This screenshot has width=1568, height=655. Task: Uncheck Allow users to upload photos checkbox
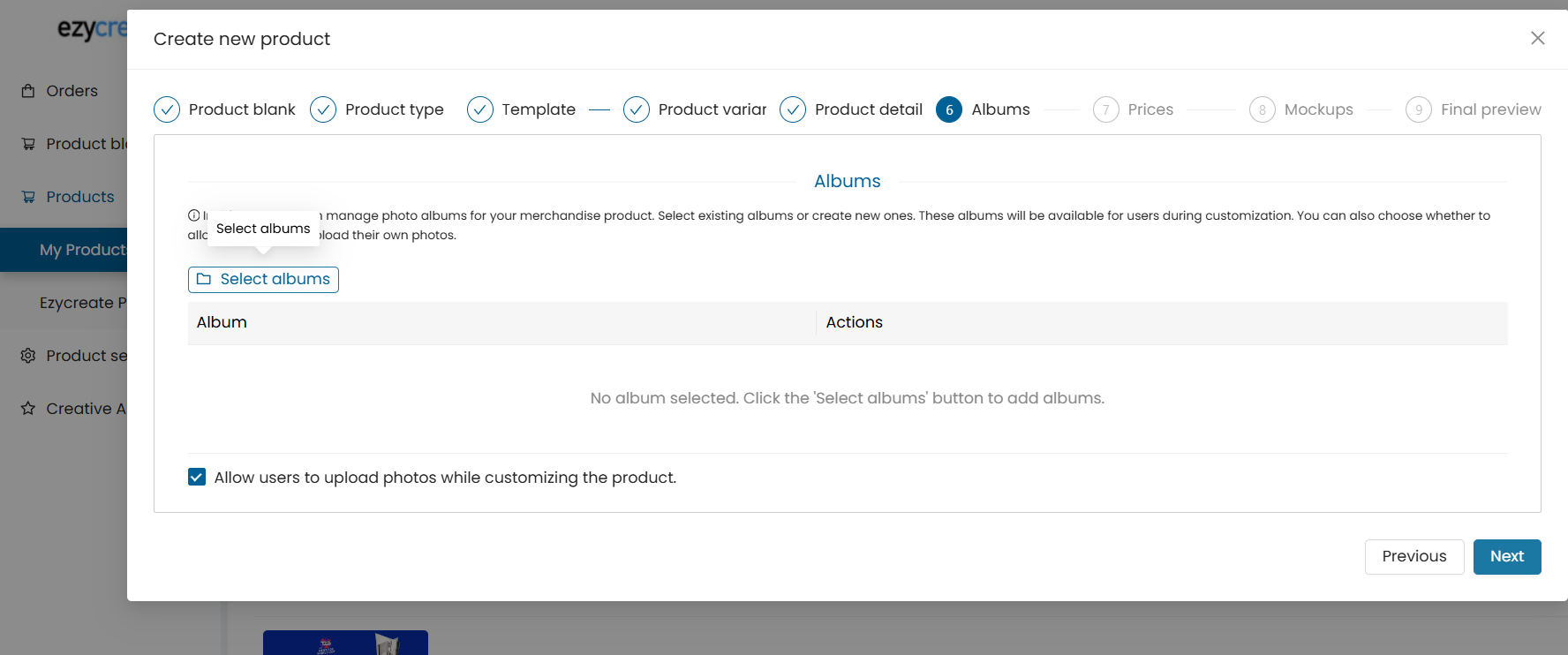click(197, 478)
